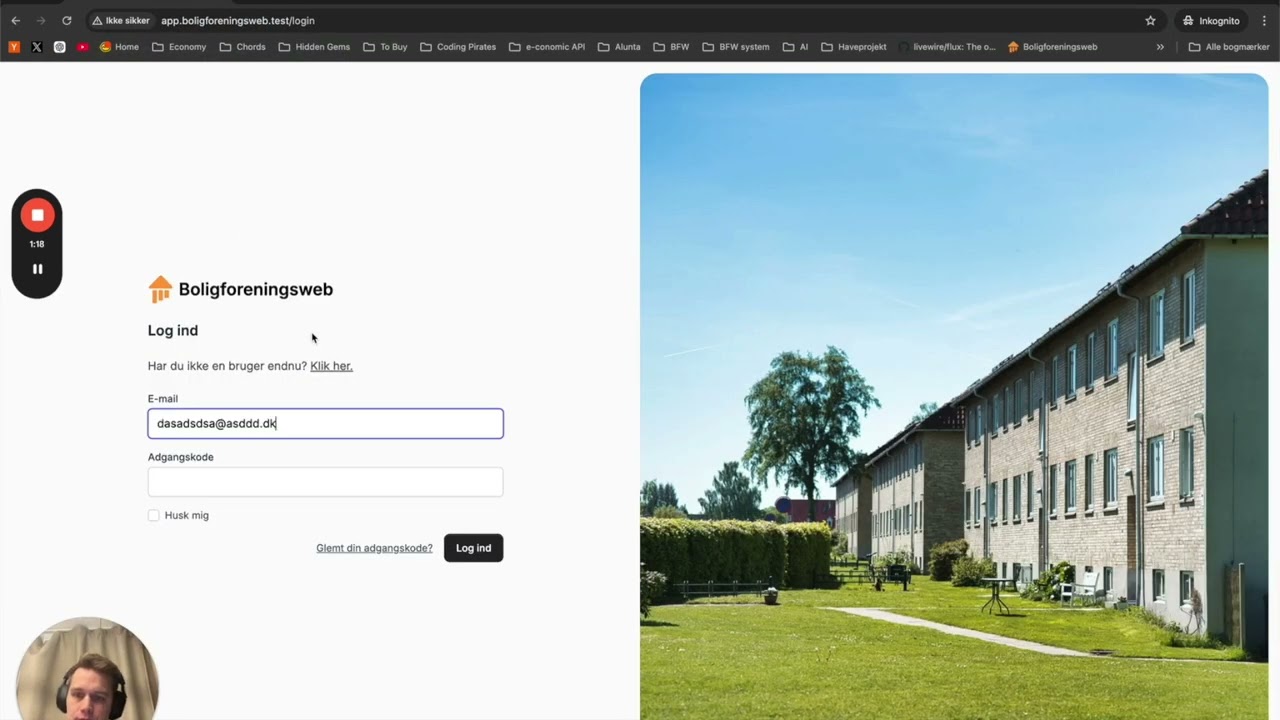The image size is (1280, 720).
Task: Open the To Buy bookmarks folder
Action: coord(385,47)
